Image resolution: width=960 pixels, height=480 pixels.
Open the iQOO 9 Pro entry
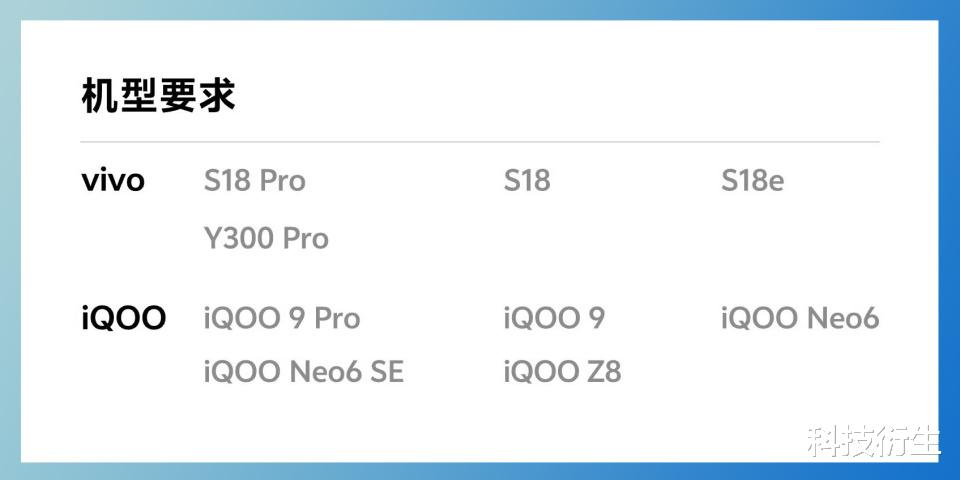tap(282, 318)
